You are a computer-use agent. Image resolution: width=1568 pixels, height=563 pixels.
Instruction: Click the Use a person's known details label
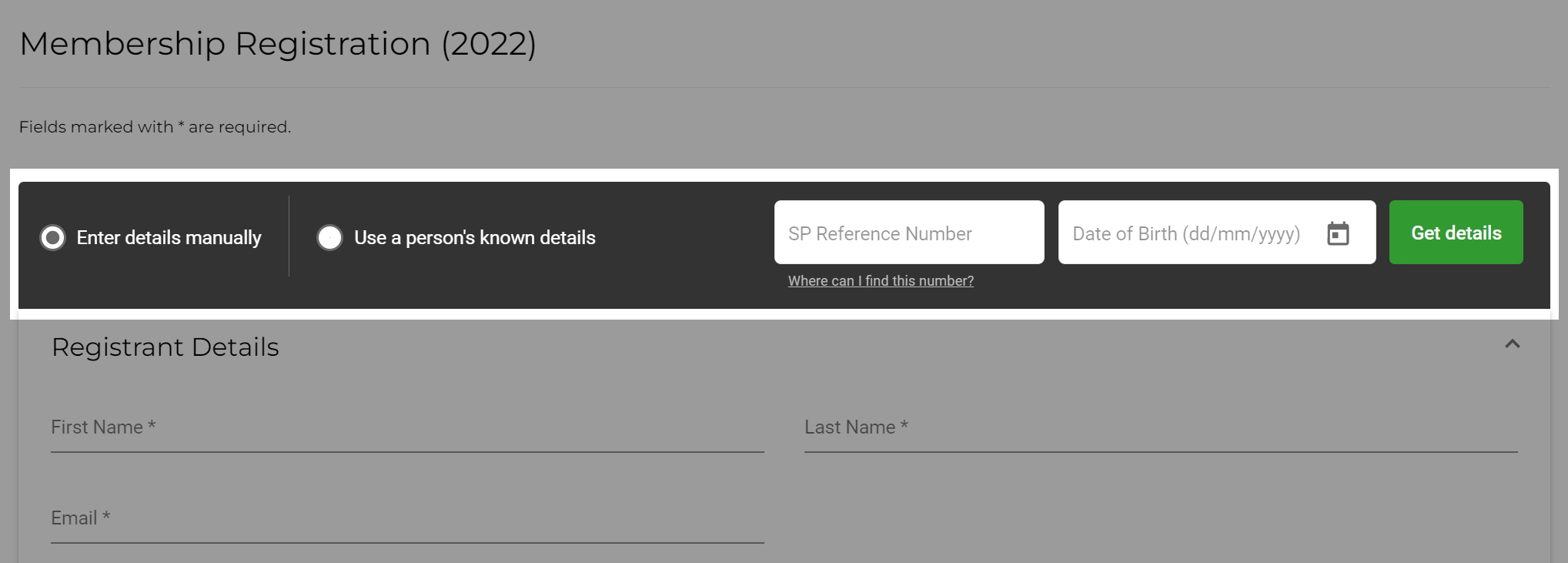[475, 238]
